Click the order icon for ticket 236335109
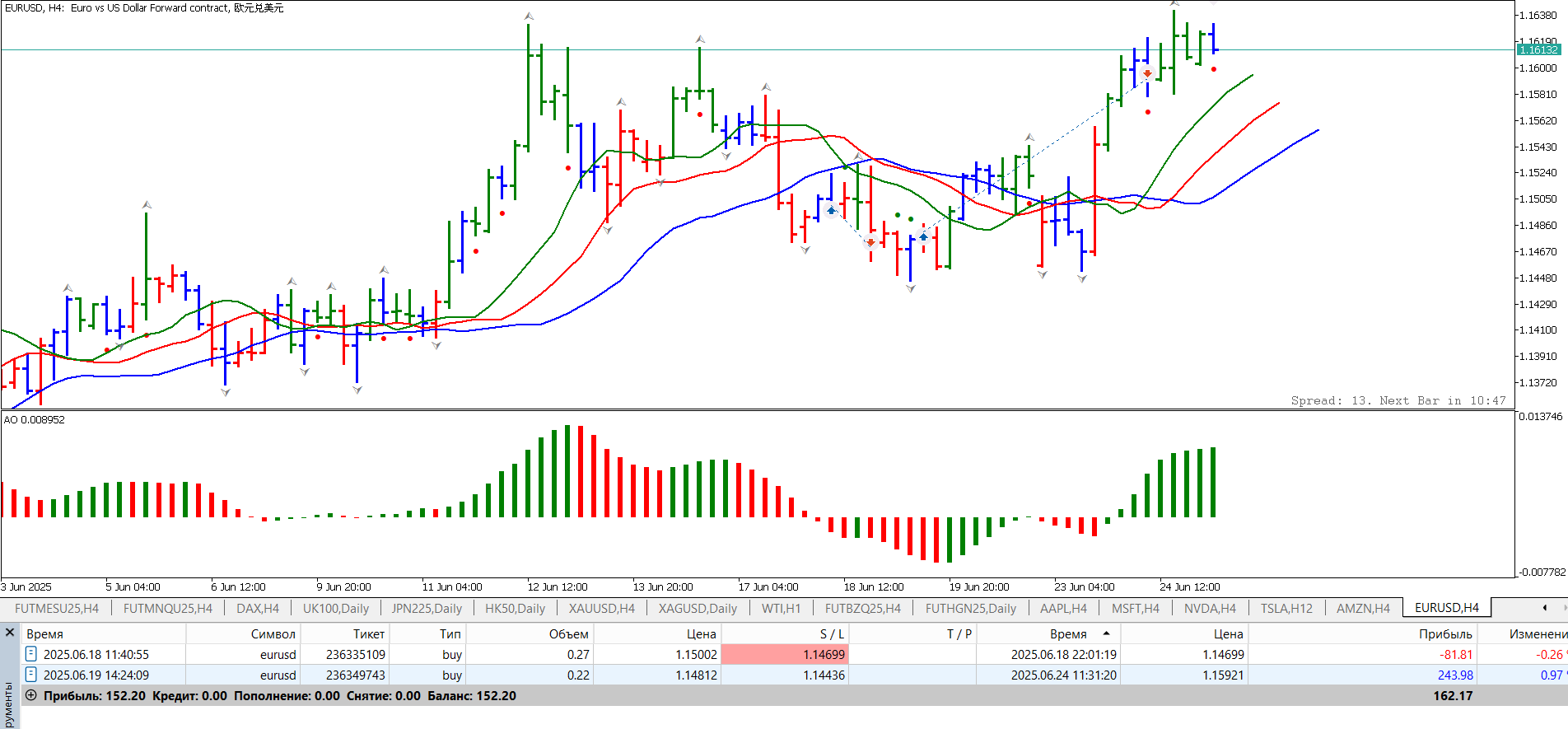The width and height of the screenshot is (1568, 729). pos(31,654)
